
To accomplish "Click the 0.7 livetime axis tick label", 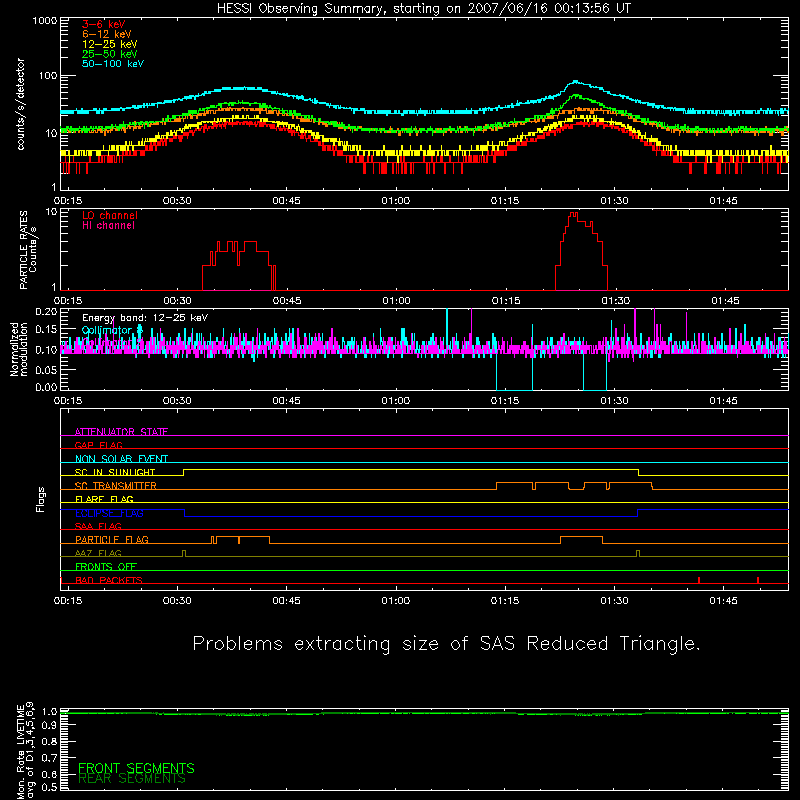I will (x=49, y=758).
